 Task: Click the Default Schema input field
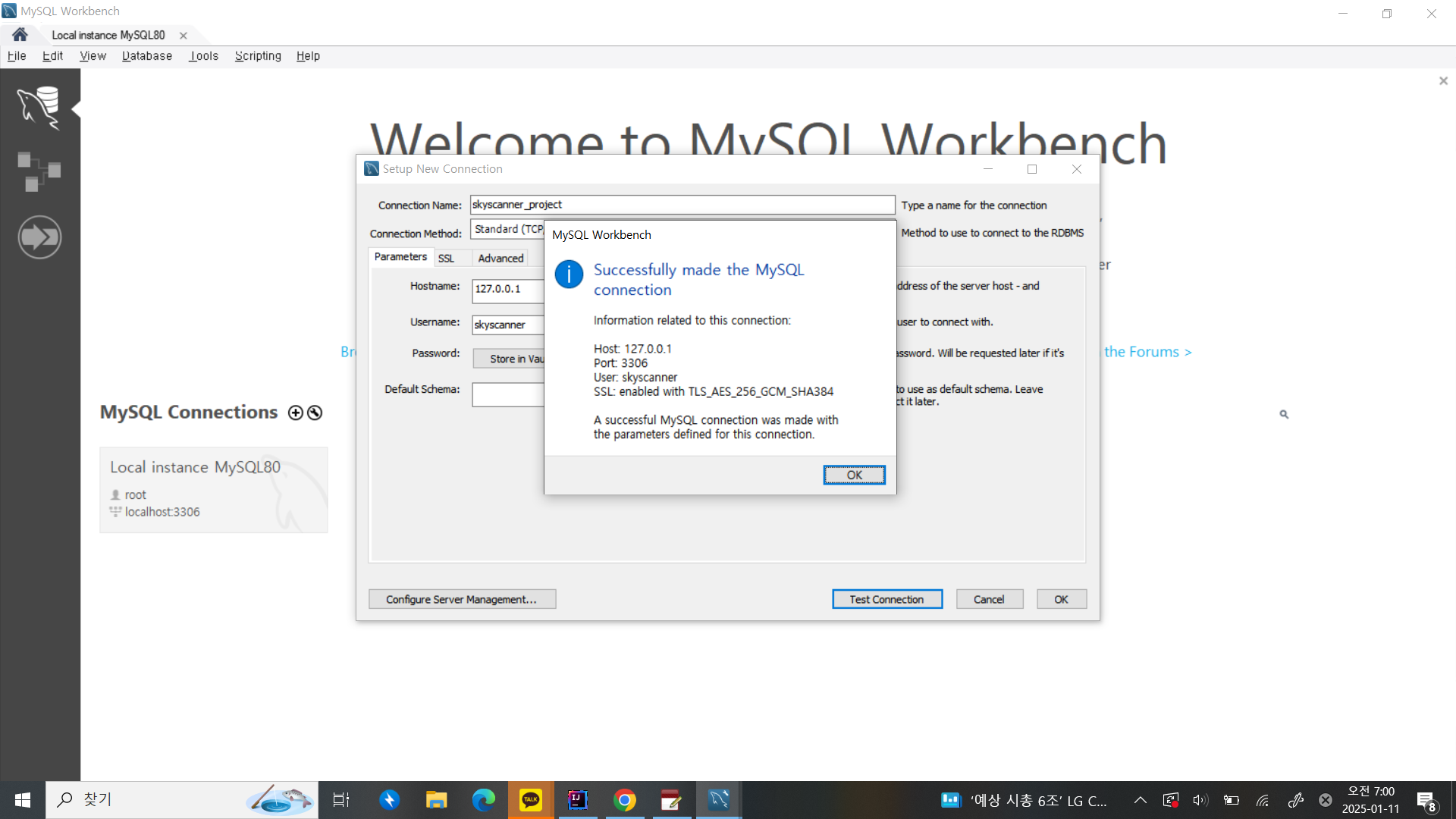pyautogui.click(x=508, y=394)
